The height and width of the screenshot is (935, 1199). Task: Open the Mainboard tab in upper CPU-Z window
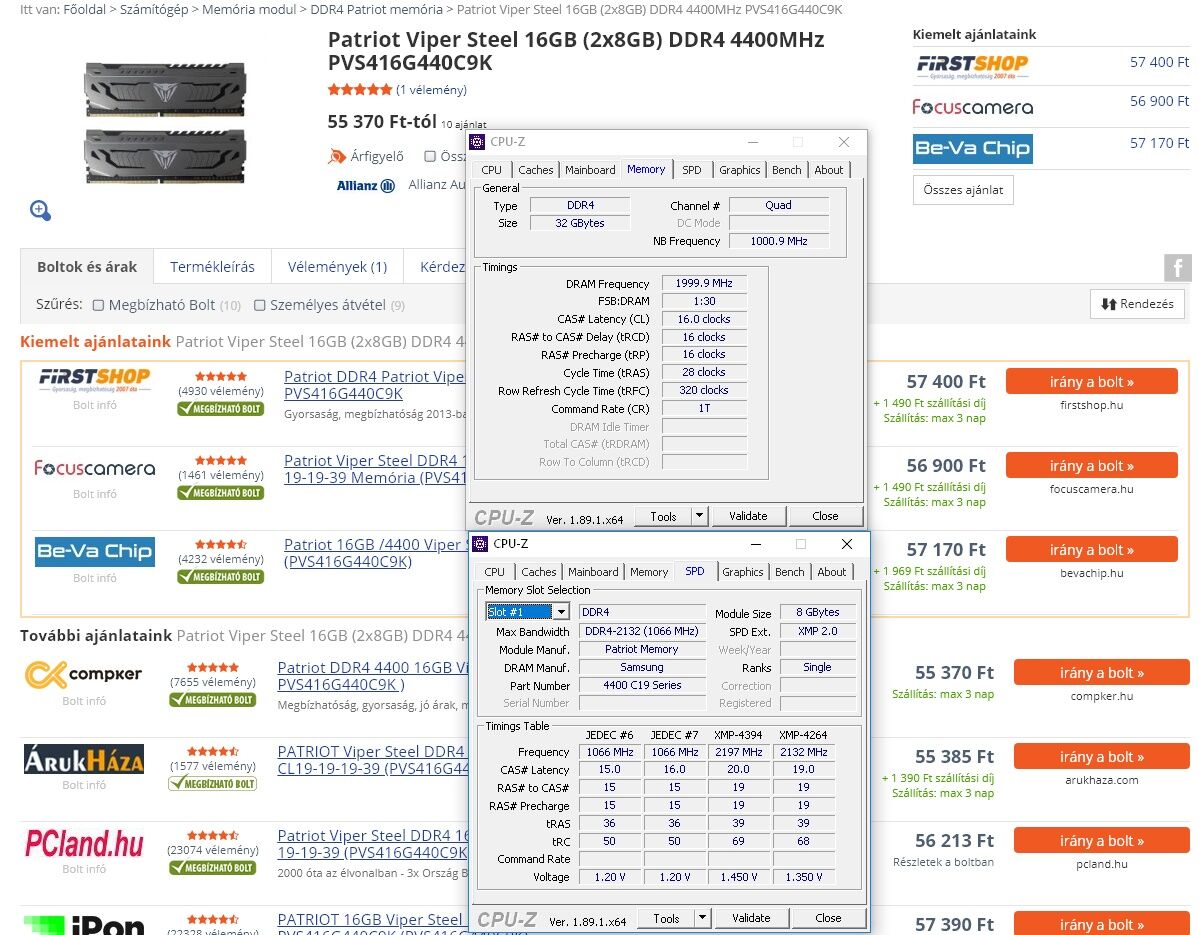pos(590,170)
